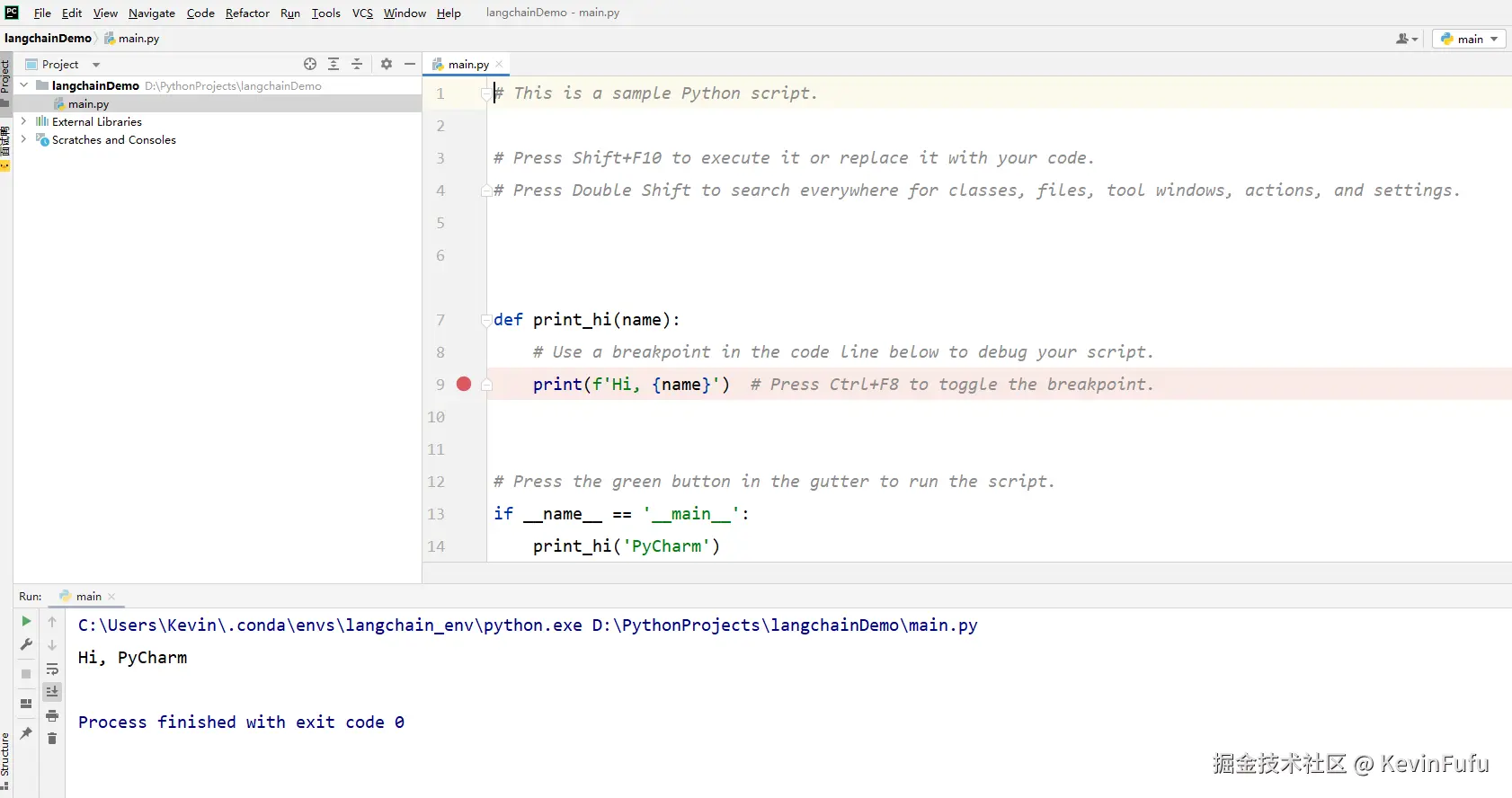Toggle soft-wrap in the console output
This screenshot has height=798, width=1512.
coord(52,669)
